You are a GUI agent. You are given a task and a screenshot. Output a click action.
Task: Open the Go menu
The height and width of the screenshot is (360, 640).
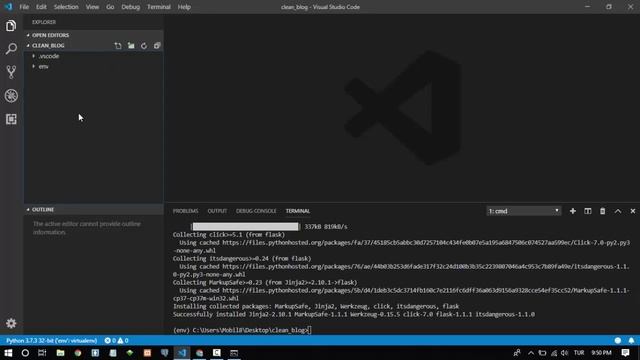(x=110, y=7)
